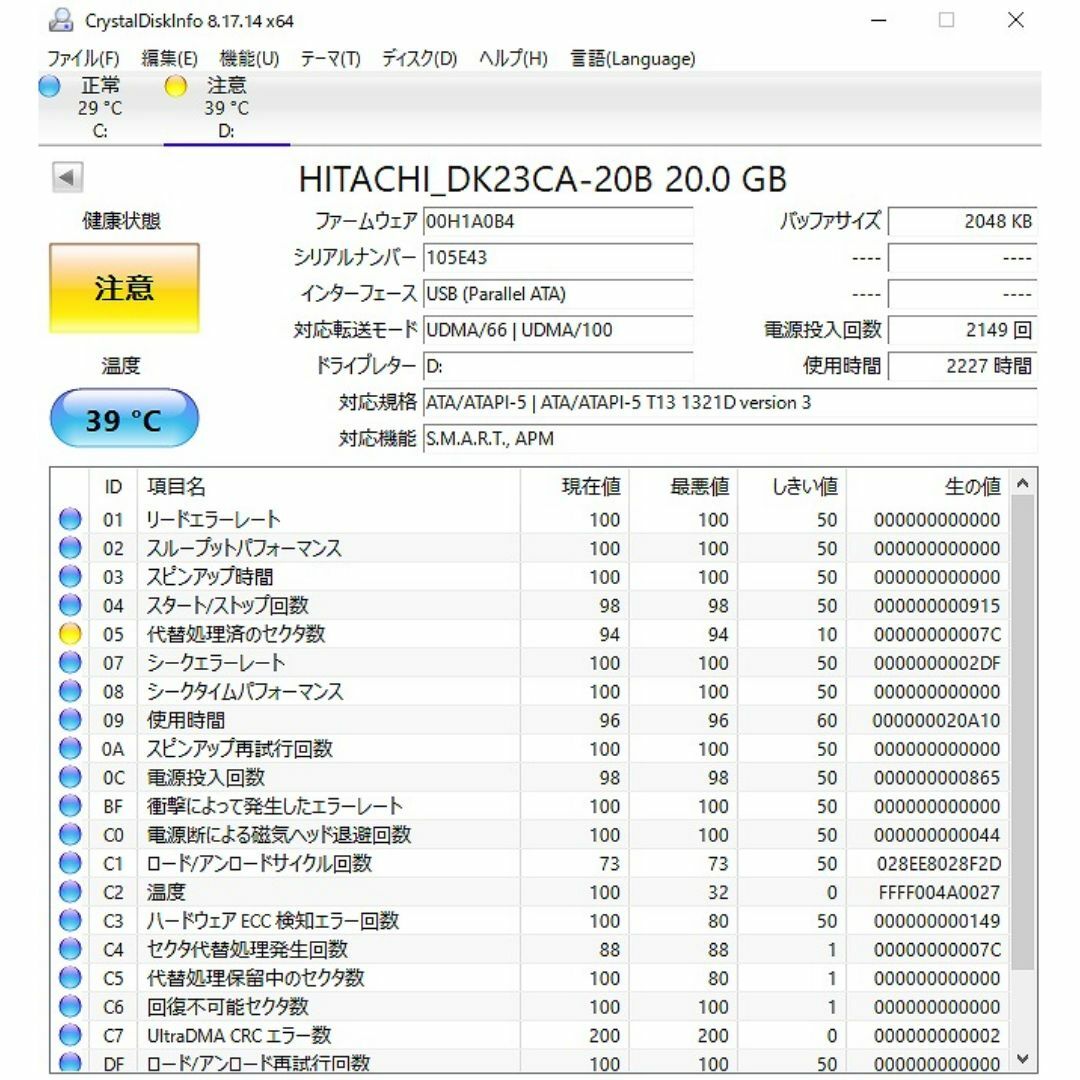Click the HITACHI_DK23CA-20B 20.0 GB model title
This screenshot has width=1080, height=1080.
(543, 179)
